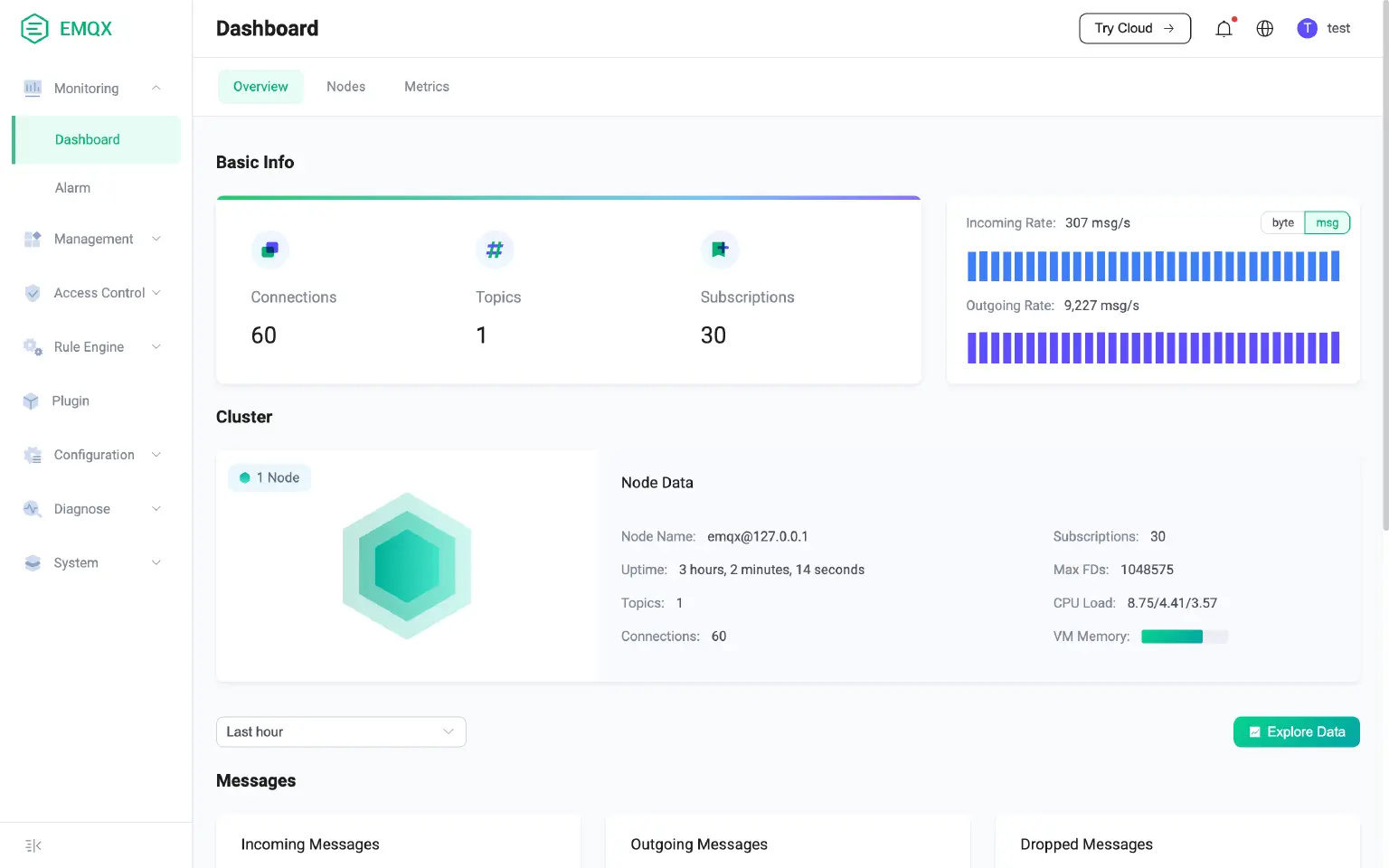The image size is (1389, 868).
Task: Click the Connections card icon
Action: coord(269,250)
